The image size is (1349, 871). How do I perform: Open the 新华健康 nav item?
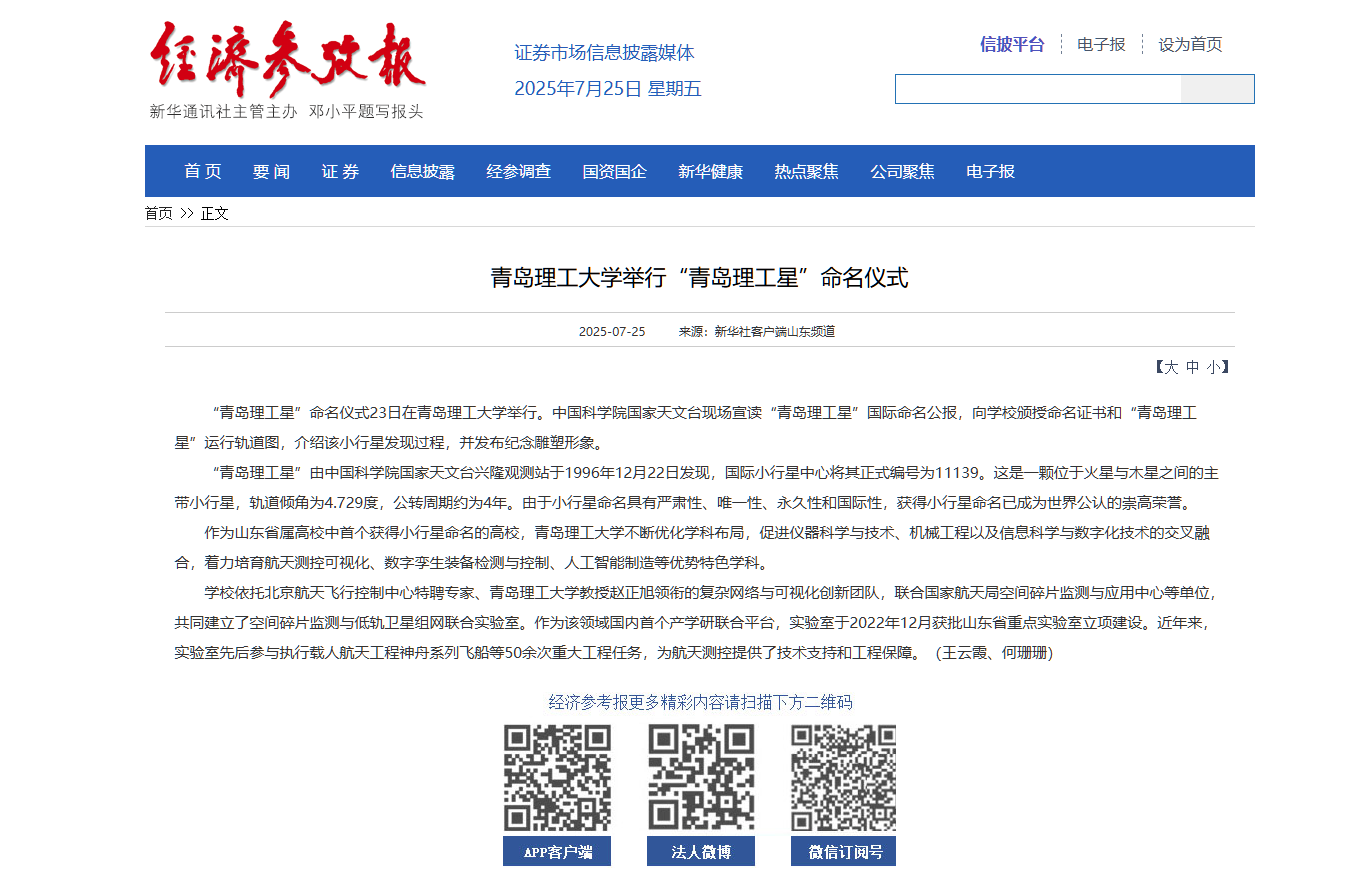tap(710, 172)
